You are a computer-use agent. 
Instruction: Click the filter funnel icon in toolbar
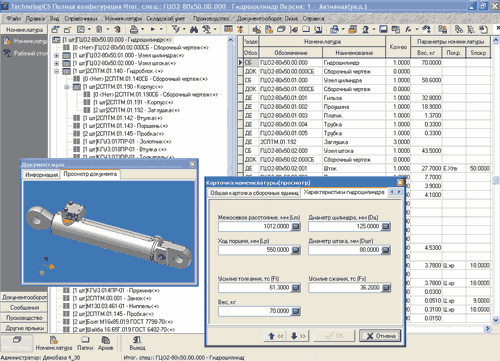click(x=176, y=29)
